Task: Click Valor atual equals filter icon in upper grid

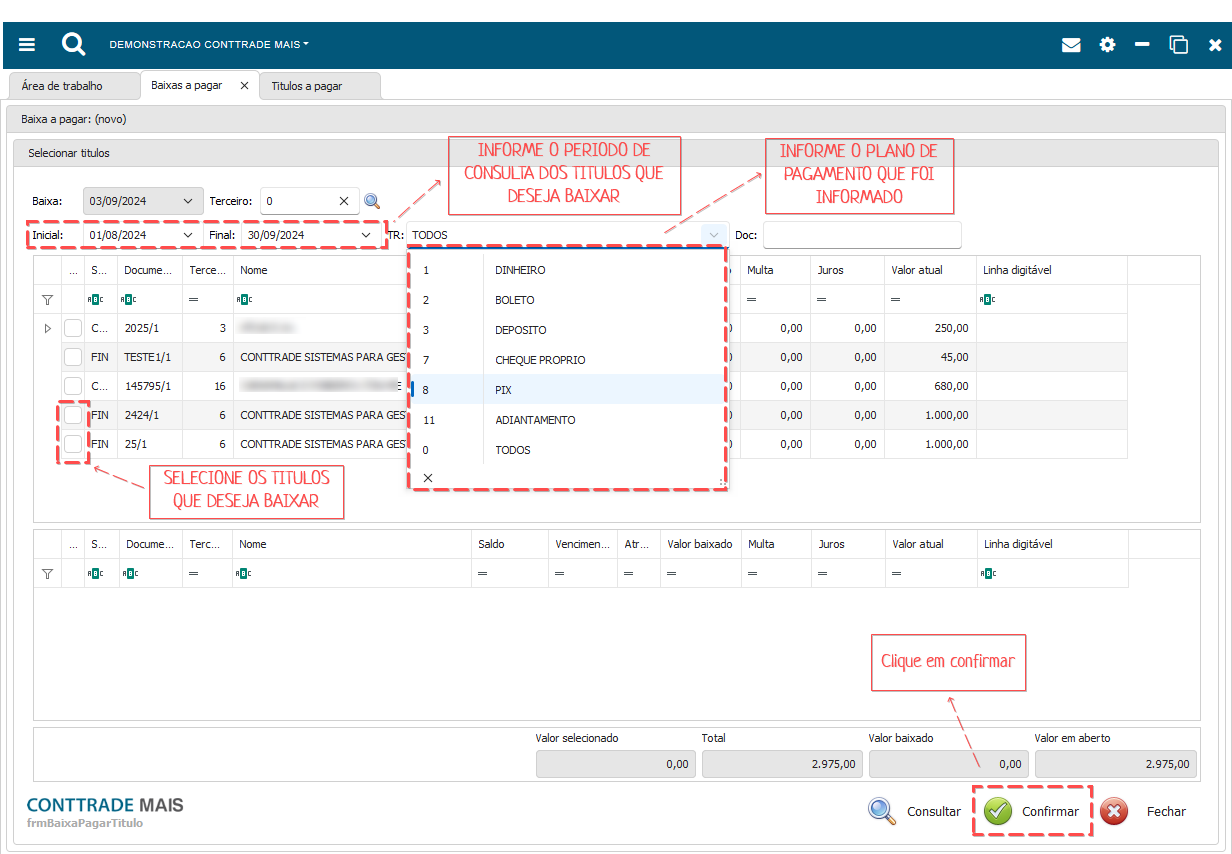Action: pyautogui.click(x=896, y=299)
